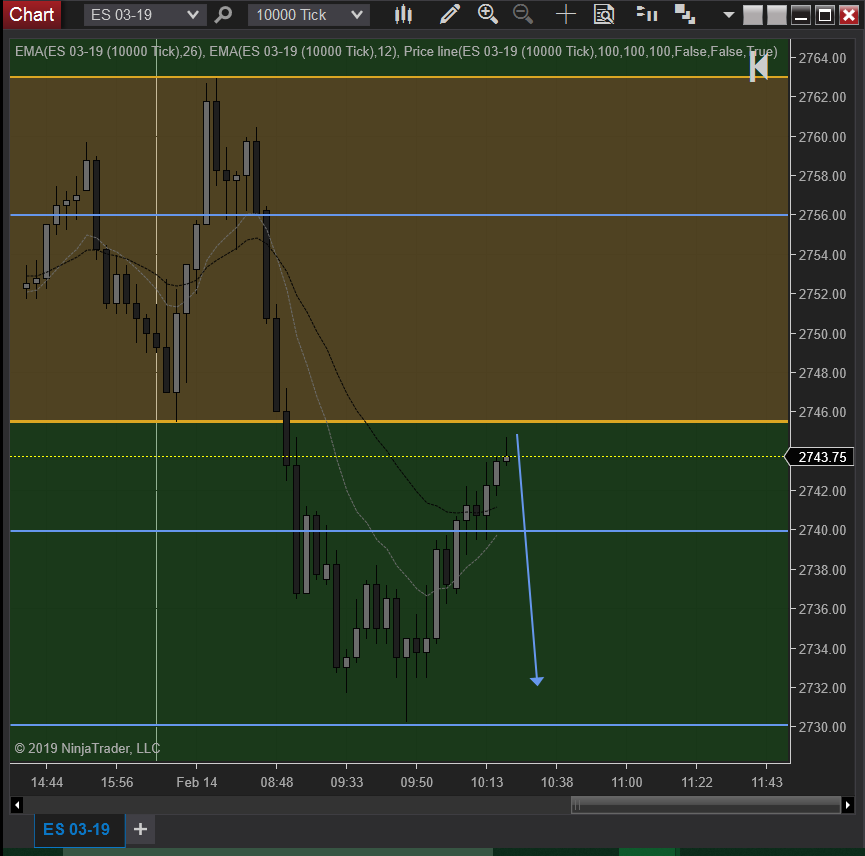865x856 pixels.
Task: Click the second gray link button square
Action: click(777, 15)
